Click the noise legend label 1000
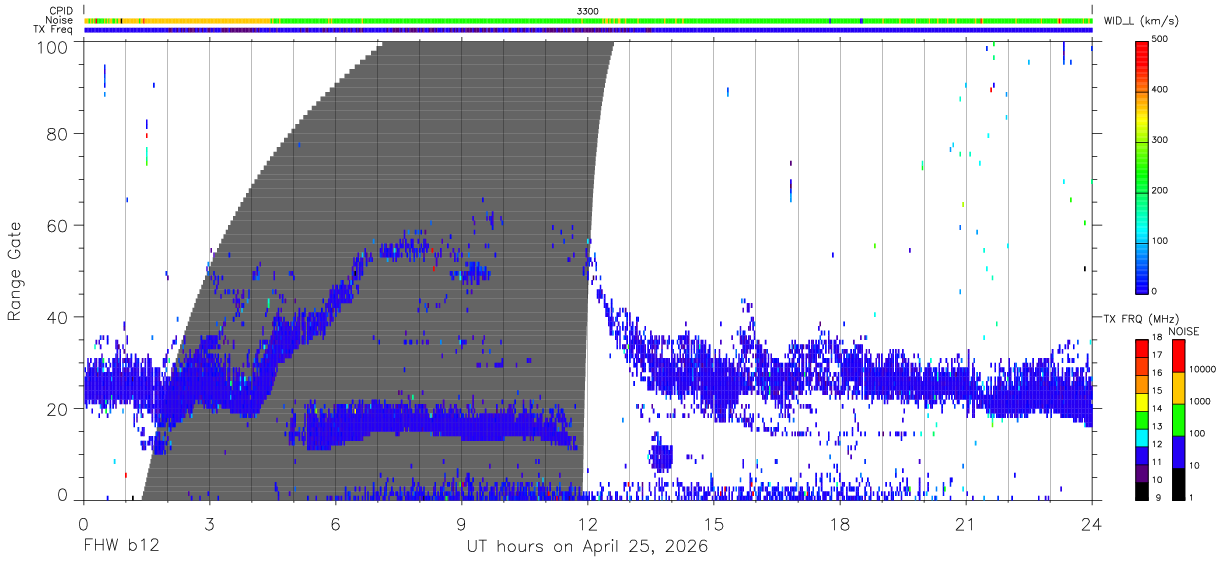The height and width of the screenshot is (567, 1228). [x=1200, y=402]
